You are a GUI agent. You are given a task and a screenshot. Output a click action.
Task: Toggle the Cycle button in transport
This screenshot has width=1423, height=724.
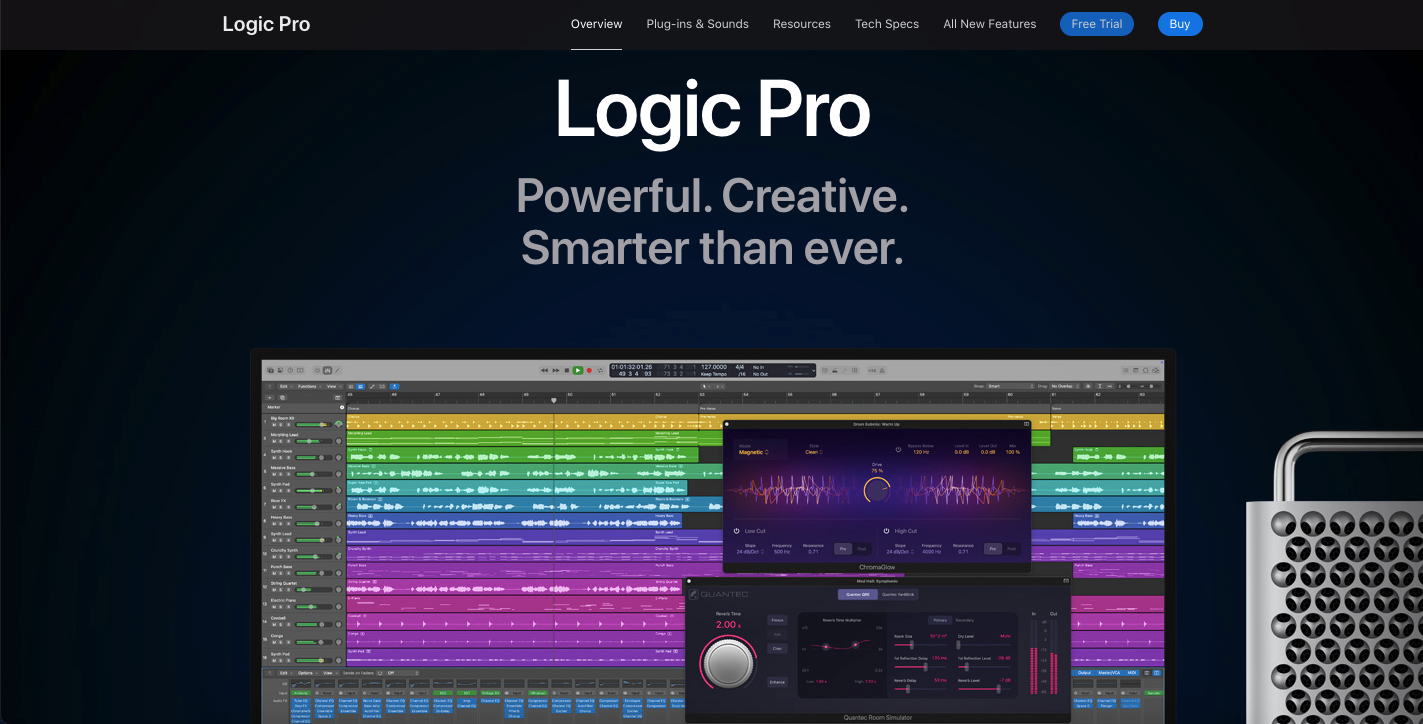click(600, 370)
